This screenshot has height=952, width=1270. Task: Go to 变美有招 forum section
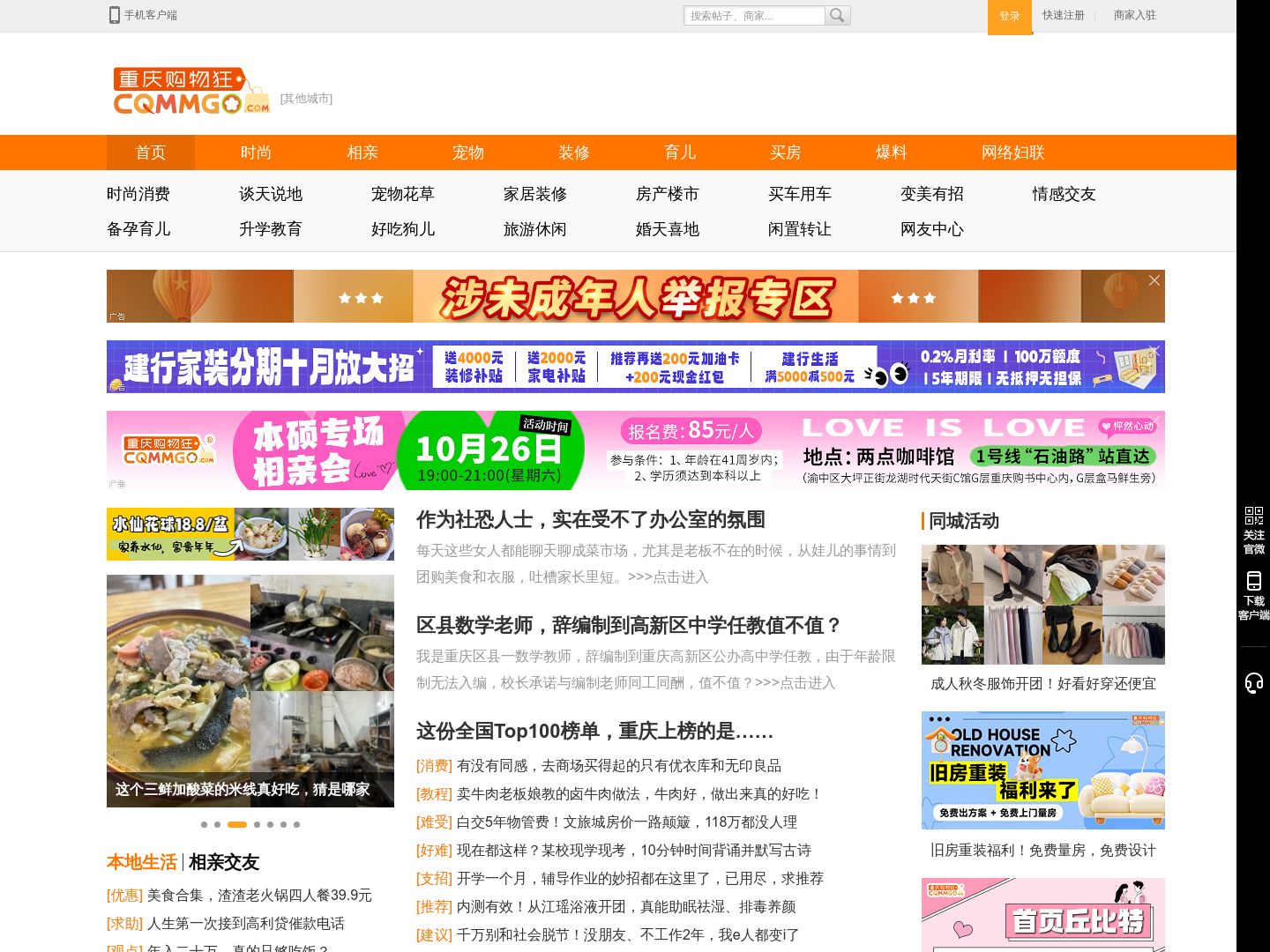pos(932,194)
